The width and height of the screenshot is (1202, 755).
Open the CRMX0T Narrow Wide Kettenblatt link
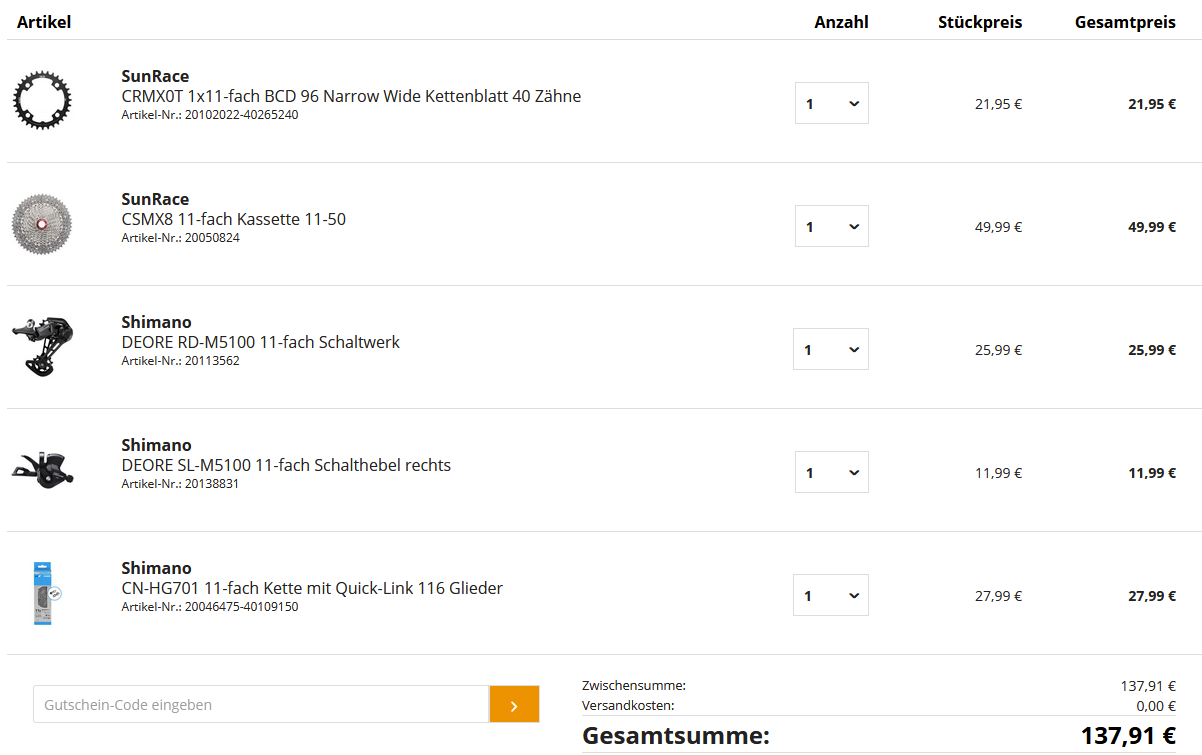click(x=351, y=96)
